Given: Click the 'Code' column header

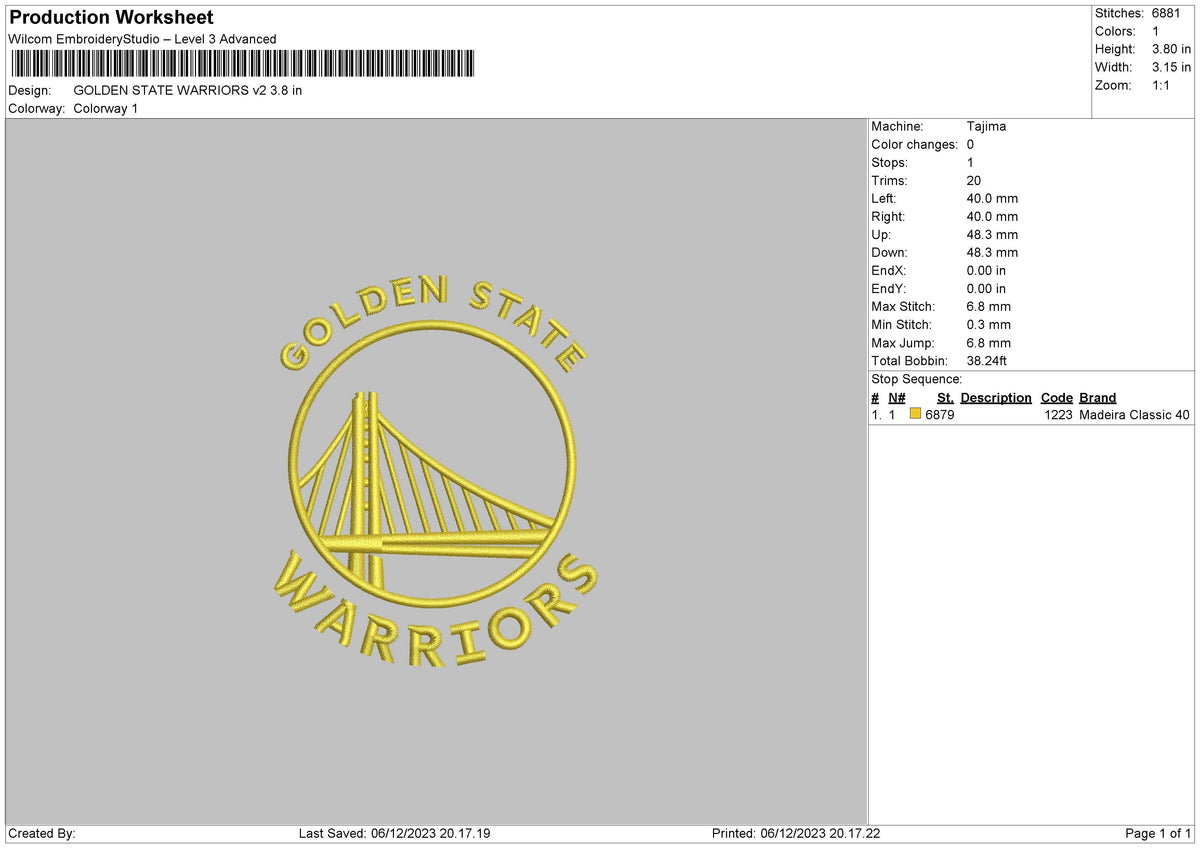Looking at the screenshot, I should (1057, 397).
